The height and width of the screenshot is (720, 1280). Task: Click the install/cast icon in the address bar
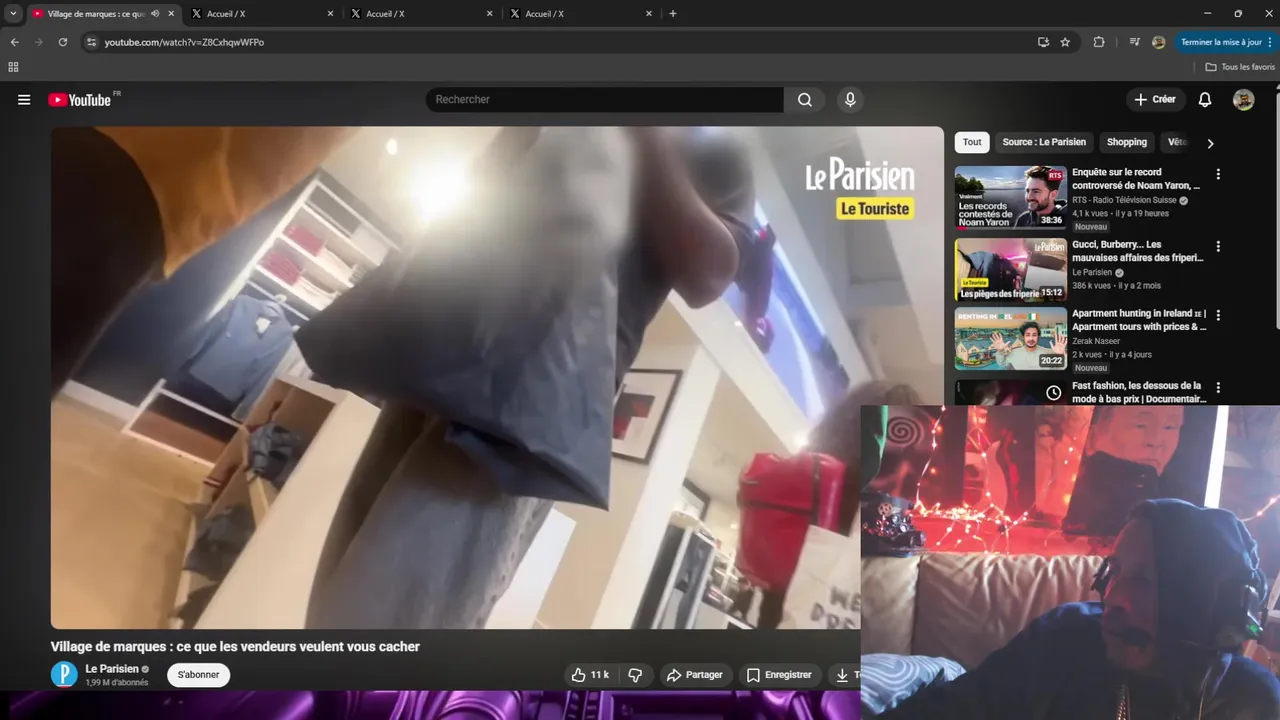[x=1043, y=42]
